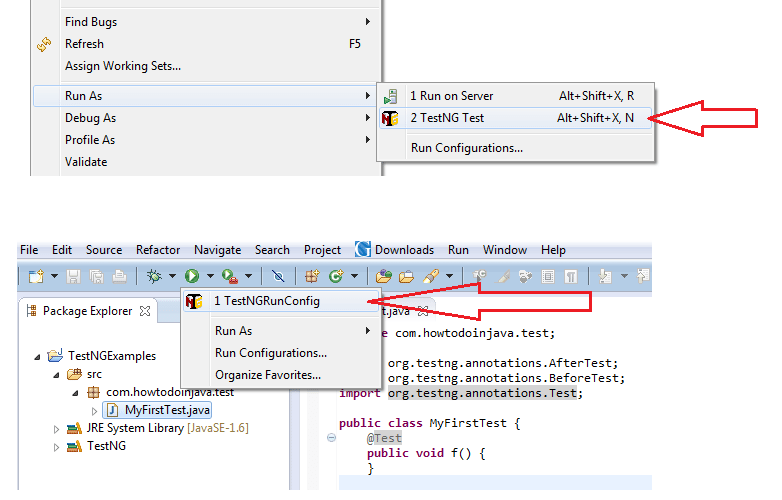Click the Open Type toolbar icon
Screen dimensions: 782x500
click(x=384, y=276)
